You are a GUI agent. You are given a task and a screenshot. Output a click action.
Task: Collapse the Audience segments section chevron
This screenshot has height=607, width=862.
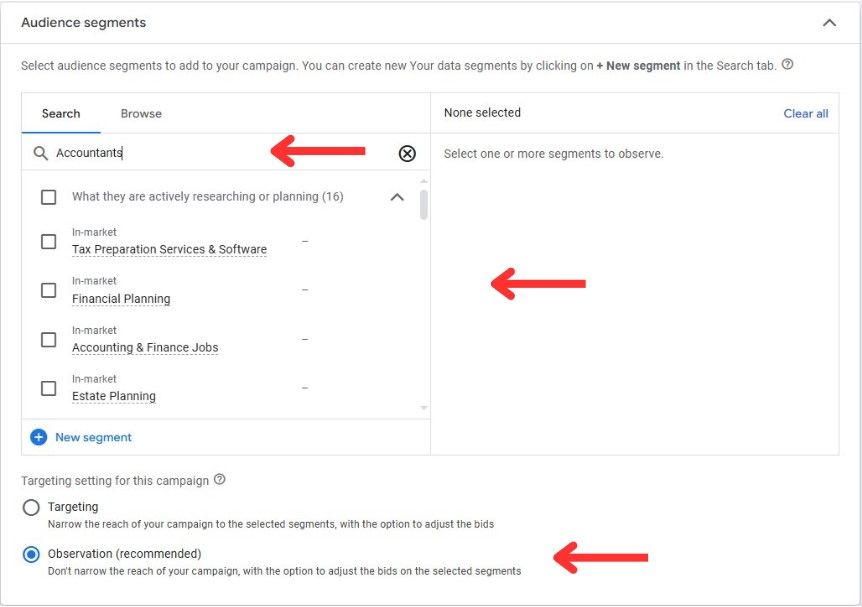(829, 23)
